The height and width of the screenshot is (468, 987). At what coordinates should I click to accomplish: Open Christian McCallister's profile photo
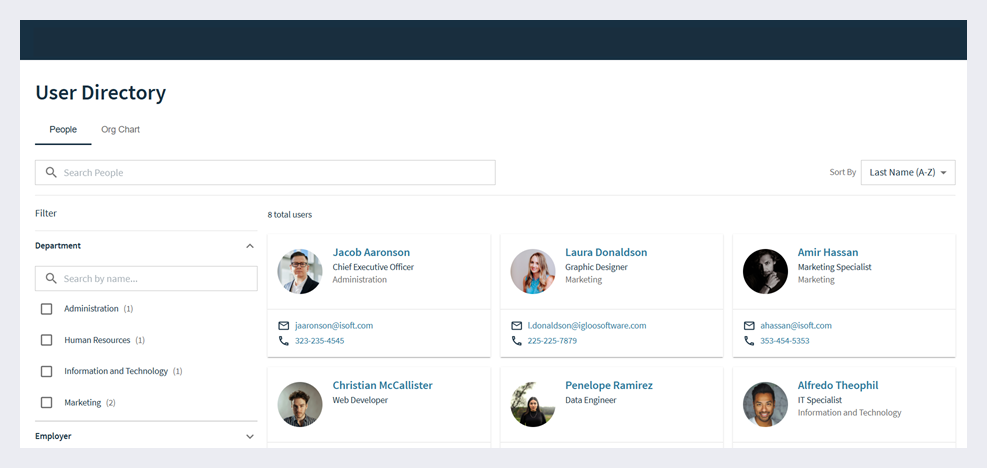coord(300,404)
